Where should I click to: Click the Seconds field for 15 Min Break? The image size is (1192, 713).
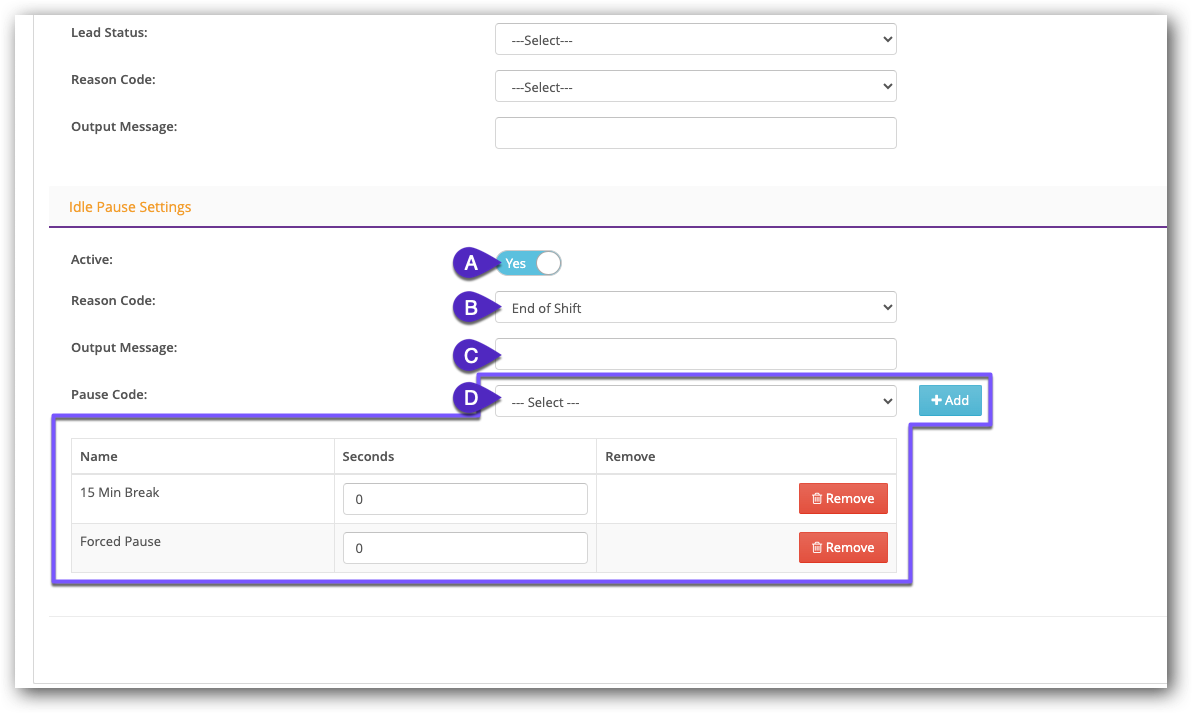point(465,498)
